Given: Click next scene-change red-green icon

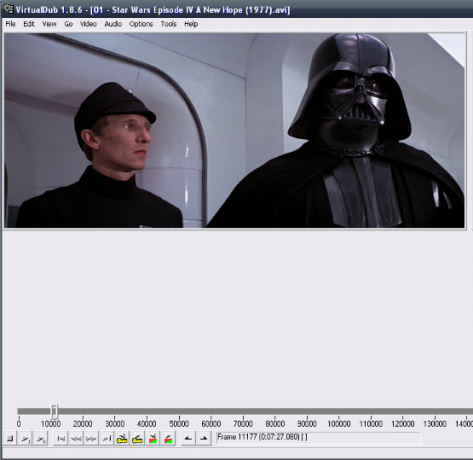Looking at the screenshot, I should (x=168, y=439).
